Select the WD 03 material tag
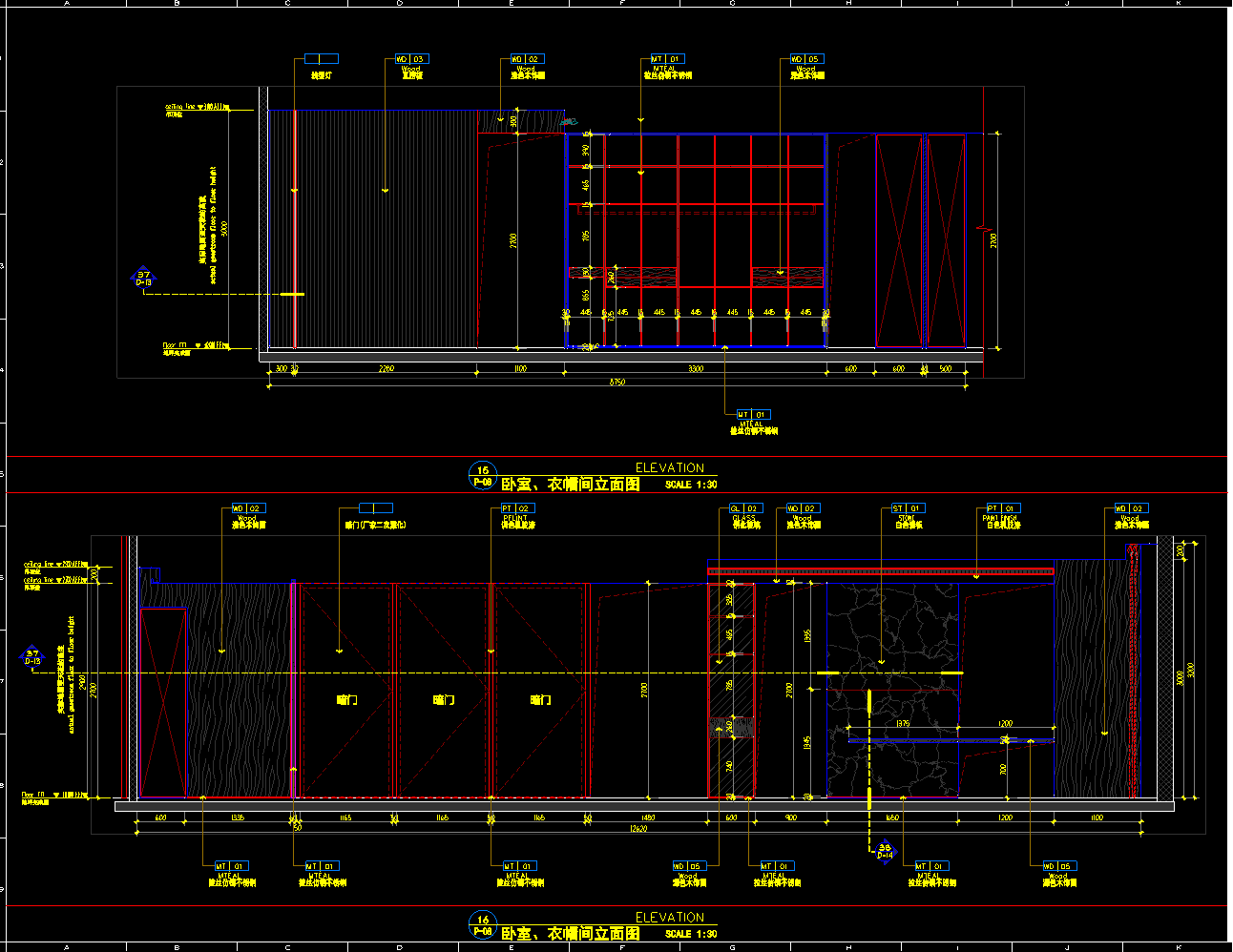Image resolution: width=1233 pixels, height=952 pixels. pos(411,59)
